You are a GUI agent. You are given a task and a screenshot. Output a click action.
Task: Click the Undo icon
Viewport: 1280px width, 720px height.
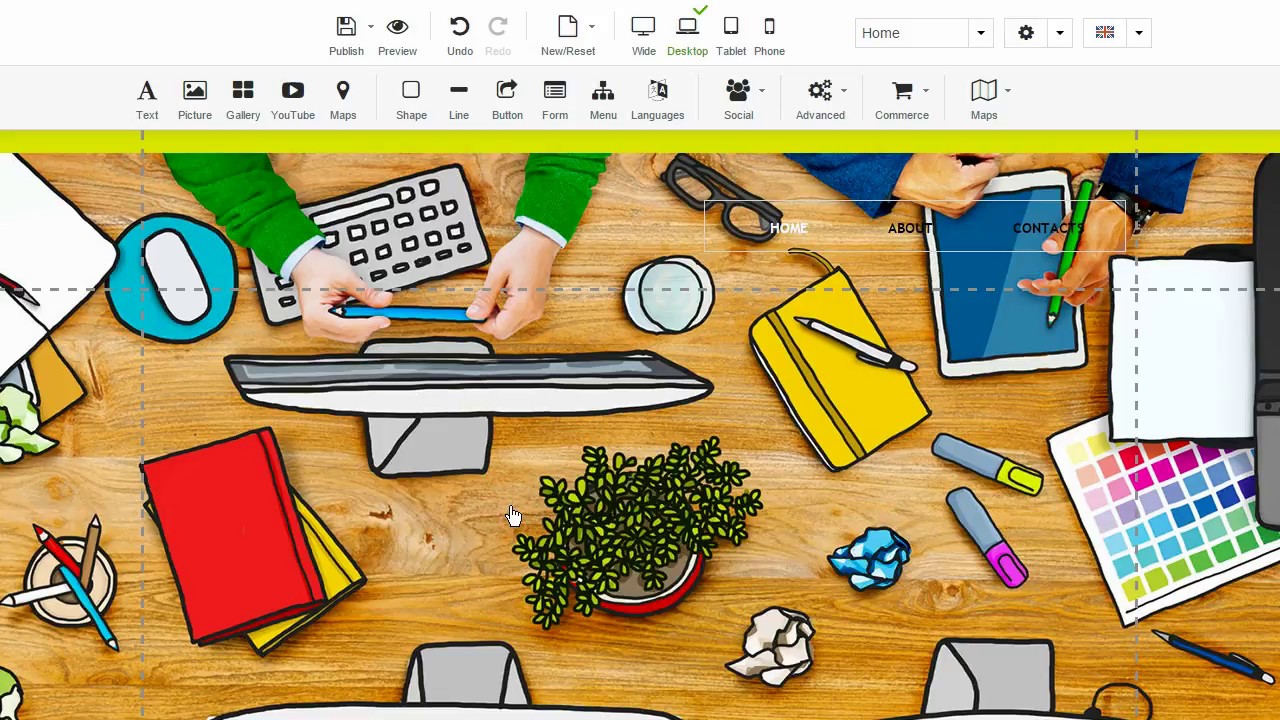coord(460,36)
